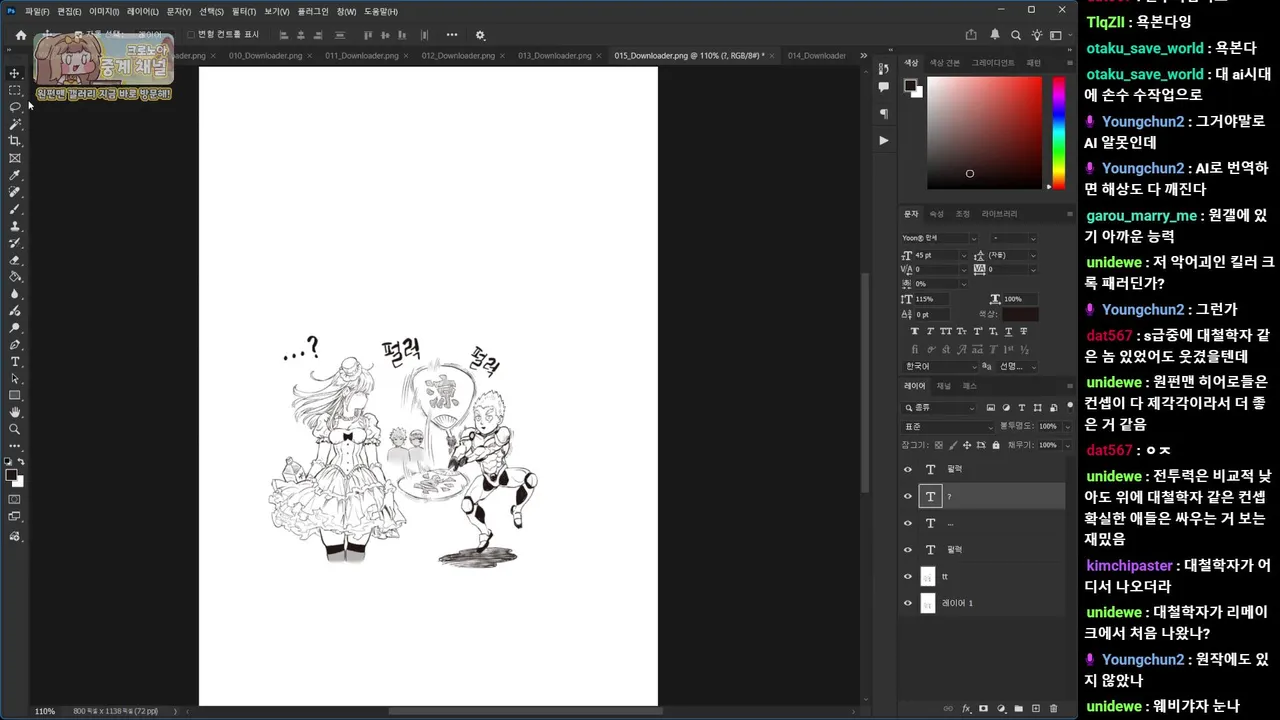Image resolution: width=1280 pixels, height=720 pixels.
Task: Open the Search icon in top bar
Action: click(1016, 35)
